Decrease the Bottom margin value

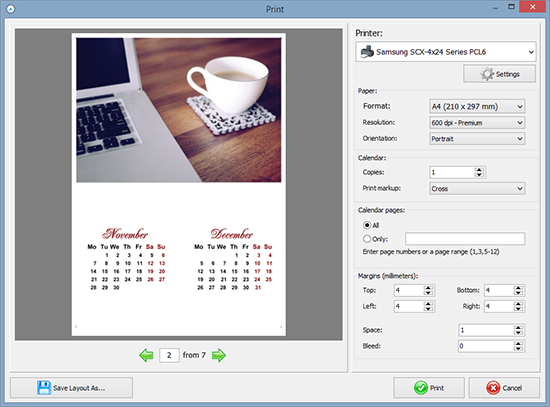pos(518,293)
